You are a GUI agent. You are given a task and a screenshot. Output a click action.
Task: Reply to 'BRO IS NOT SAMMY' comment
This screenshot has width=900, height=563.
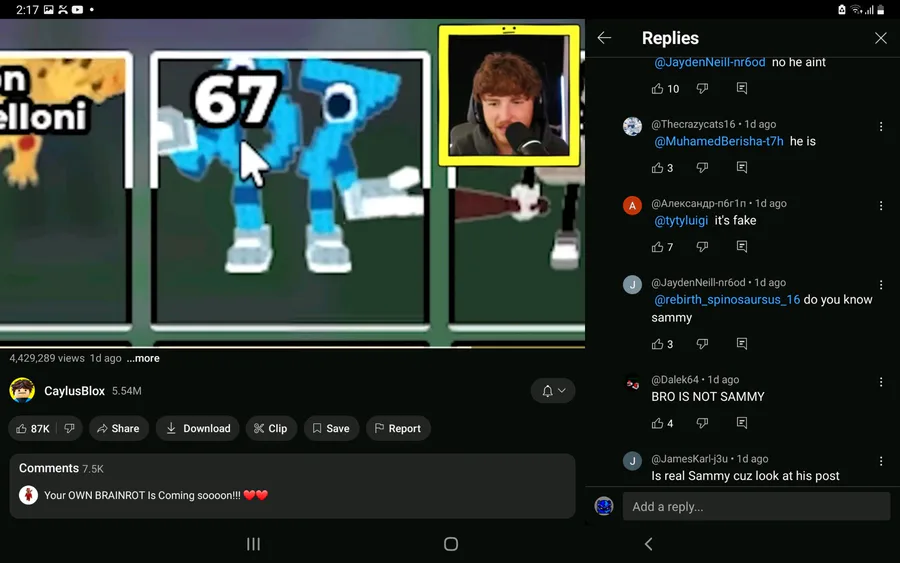[742, 423]
